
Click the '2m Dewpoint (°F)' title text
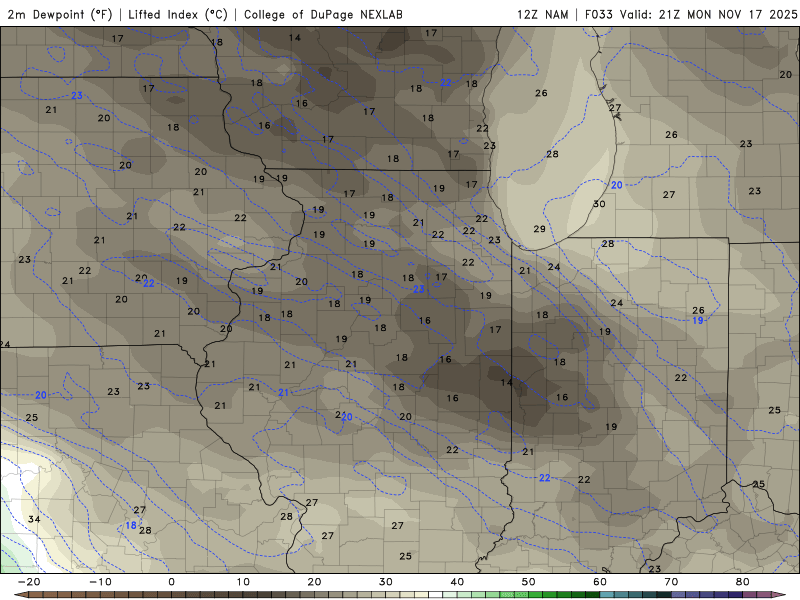pyautogui.click(x=60, y=14)
